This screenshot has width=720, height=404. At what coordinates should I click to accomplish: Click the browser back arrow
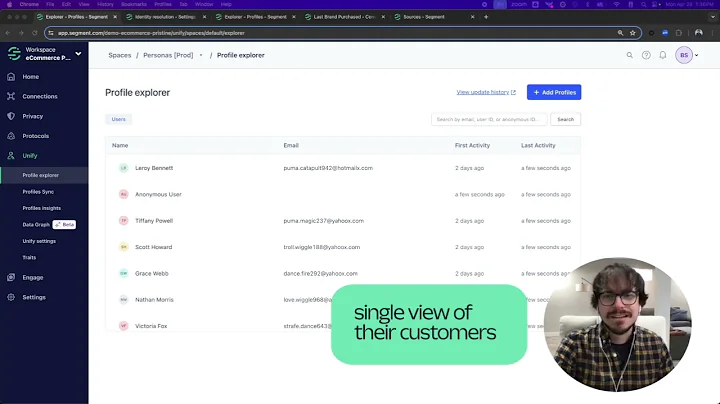8,33
